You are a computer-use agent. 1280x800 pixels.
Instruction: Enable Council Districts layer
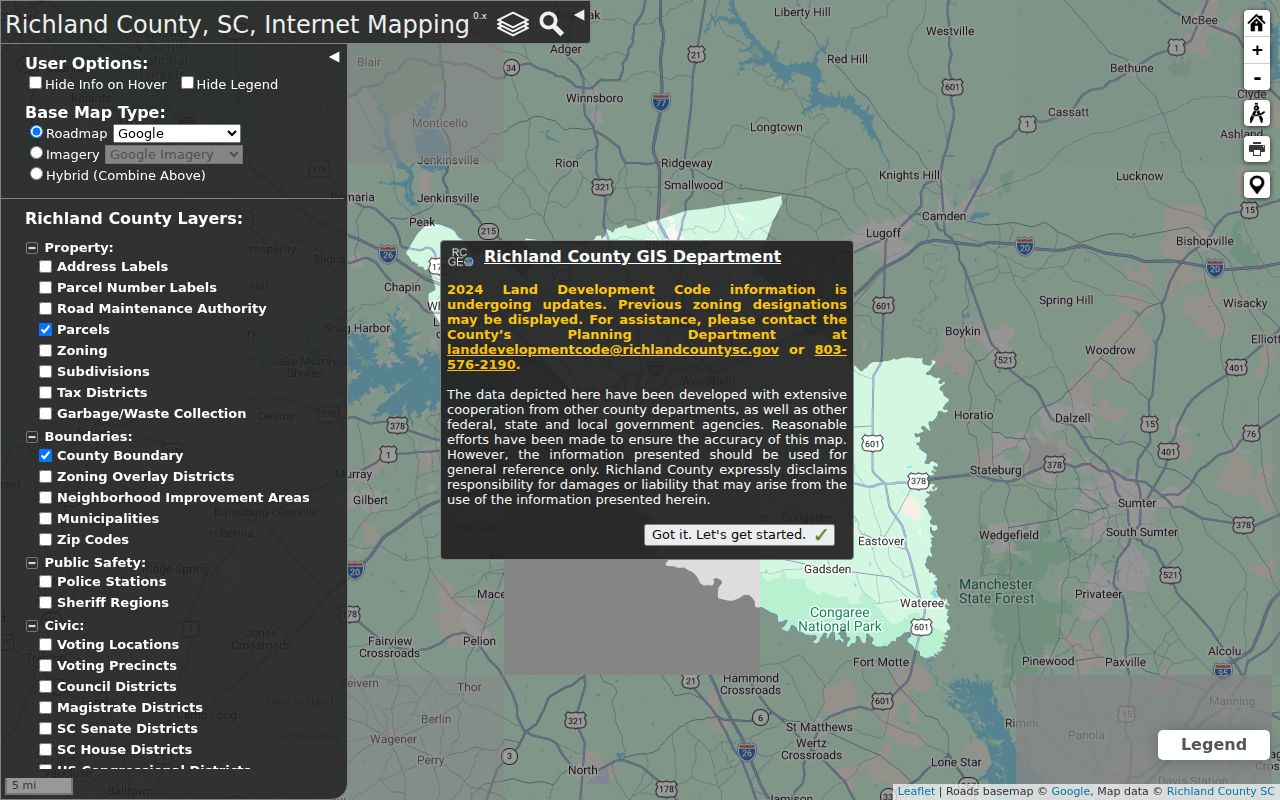click(45, 686)
